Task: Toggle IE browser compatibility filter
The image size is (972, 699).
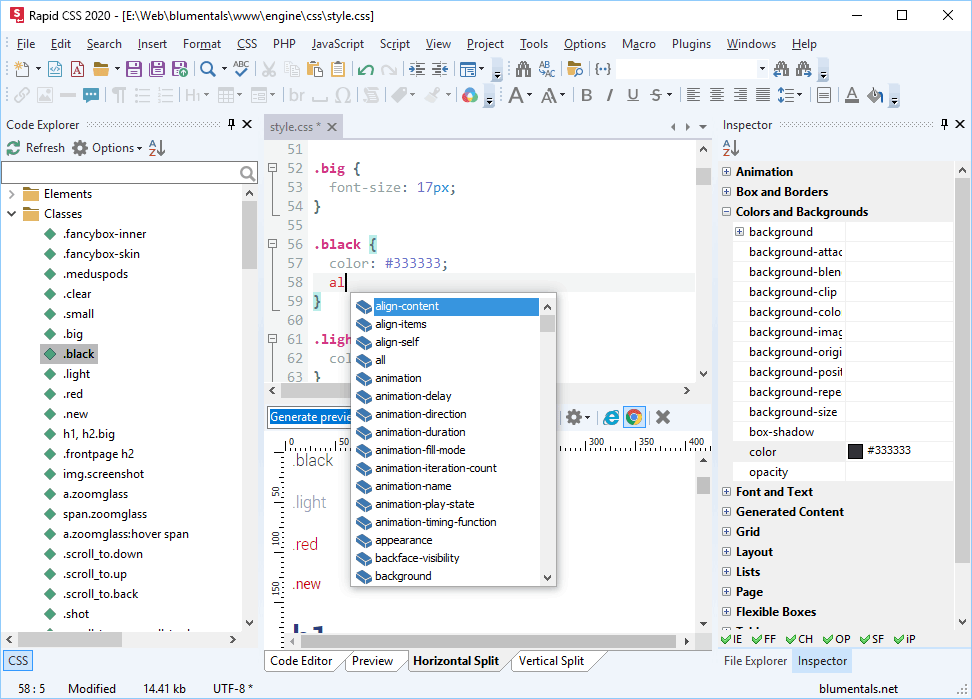Action: (731, 639)
